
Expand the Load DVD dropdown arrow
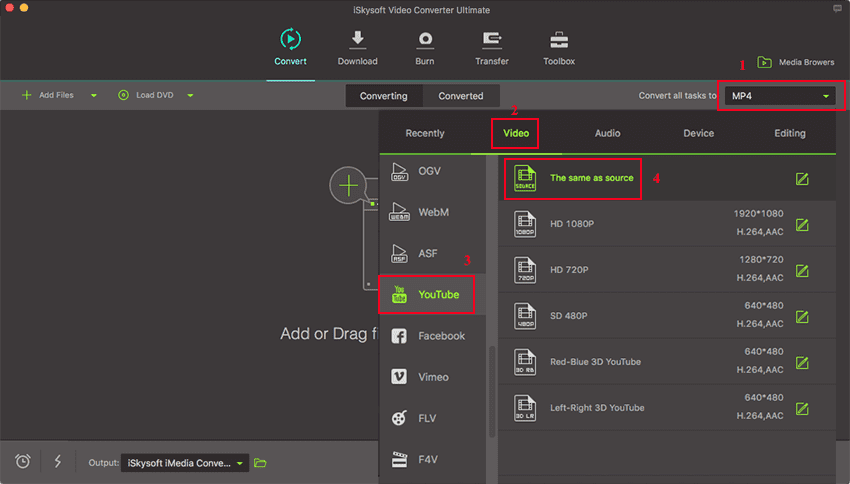[x=190, y=96]
